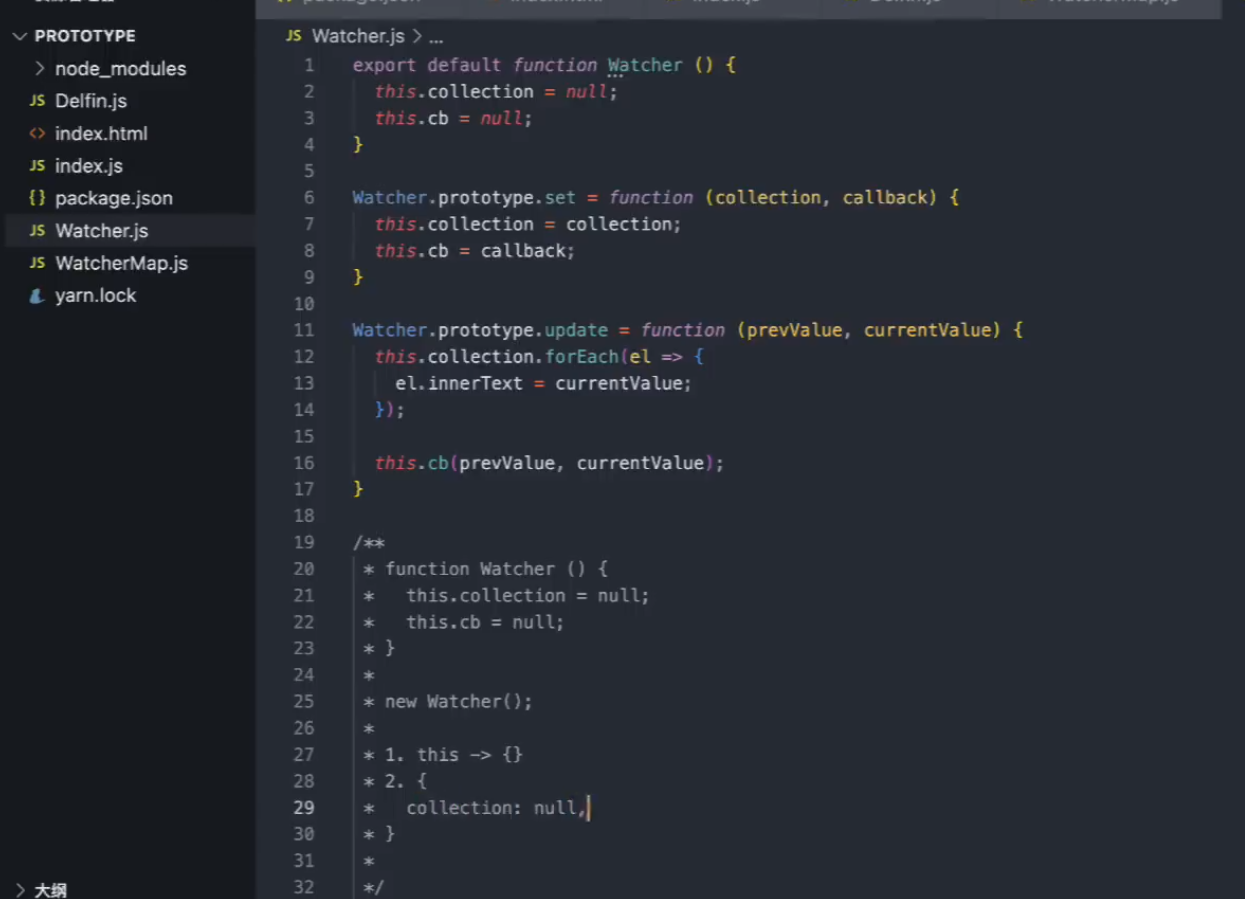Click 'function Watcher () {' comment on line 20
The width and height of the screenshot is (1245, 899).
(496, 569)
